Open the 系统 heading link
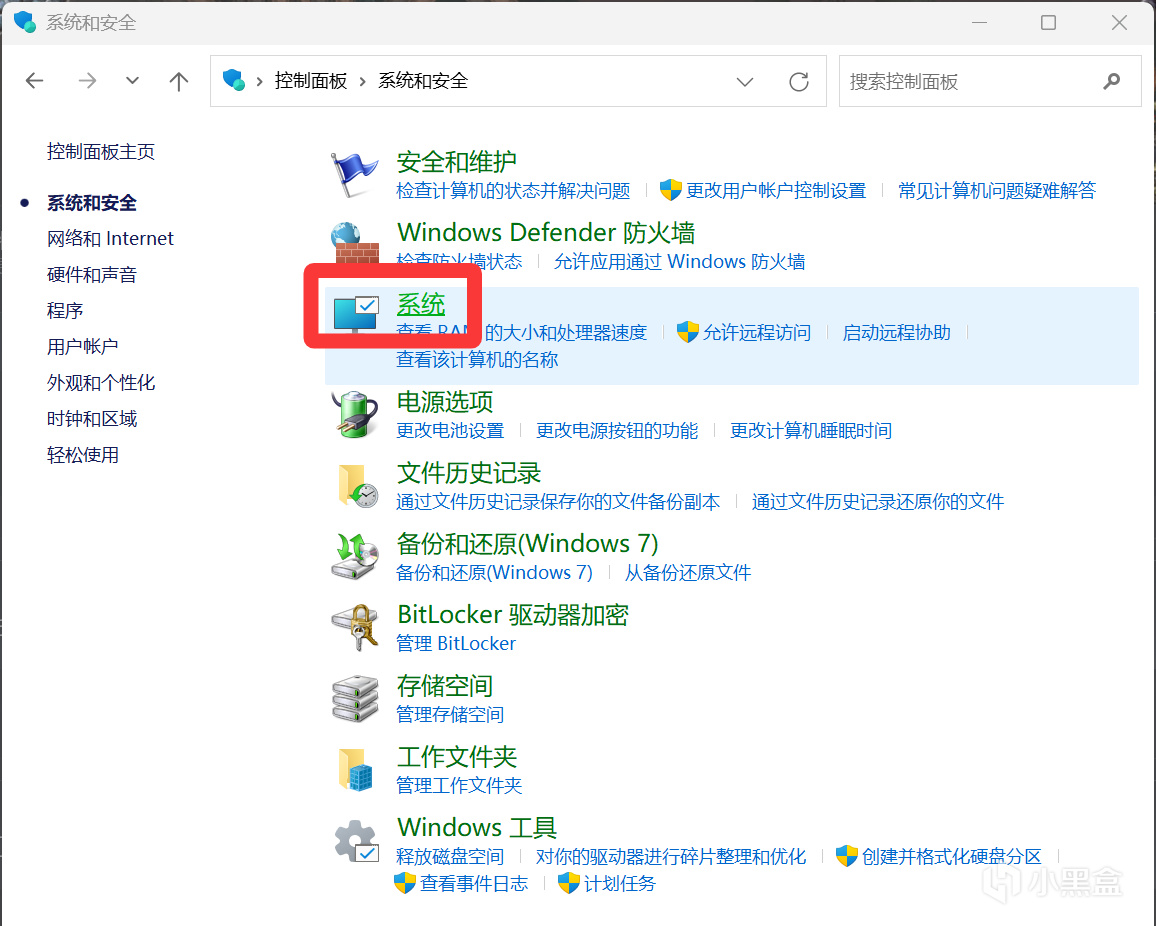The image size is (1156, 926). (x=421, y=304)
